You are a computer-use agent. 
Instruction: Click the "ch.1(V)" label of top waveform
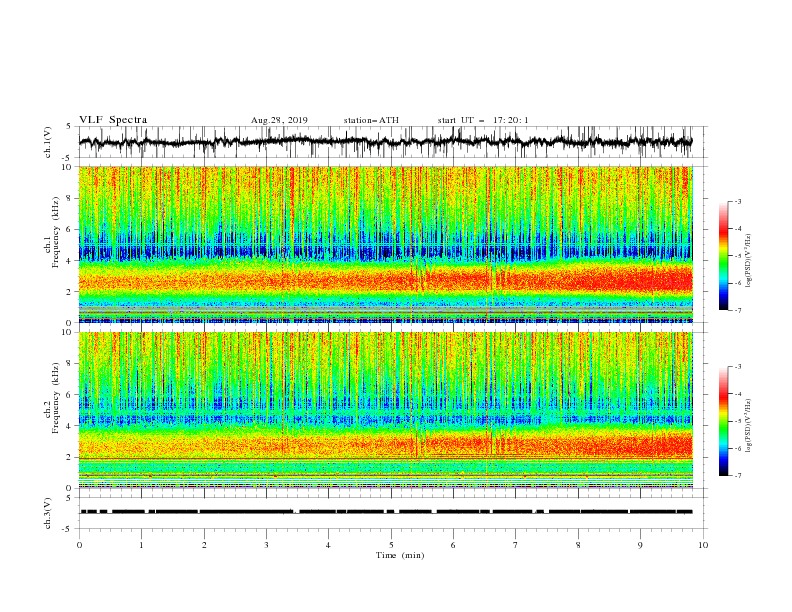click(48, 142)
